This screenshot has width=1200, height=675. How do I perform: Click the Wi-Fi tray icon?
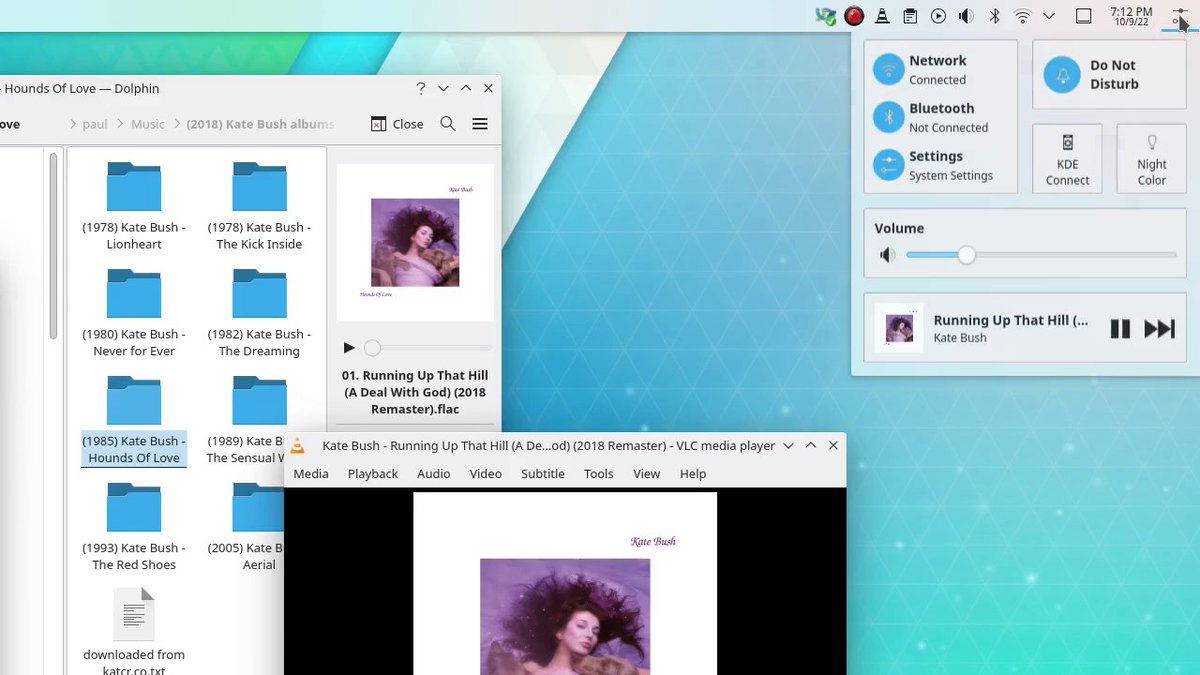[x=1022, y=16]
